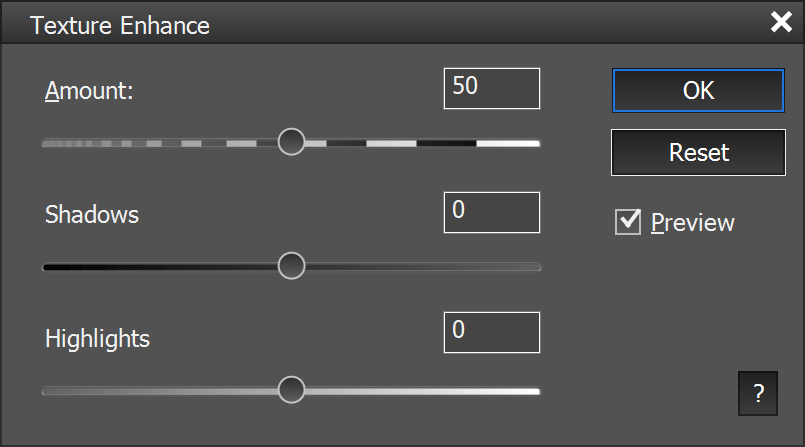The height and width of the screenshot is (447, 805).
Task: Click the Highlights slider handle
Action: [x=291, y=390]
